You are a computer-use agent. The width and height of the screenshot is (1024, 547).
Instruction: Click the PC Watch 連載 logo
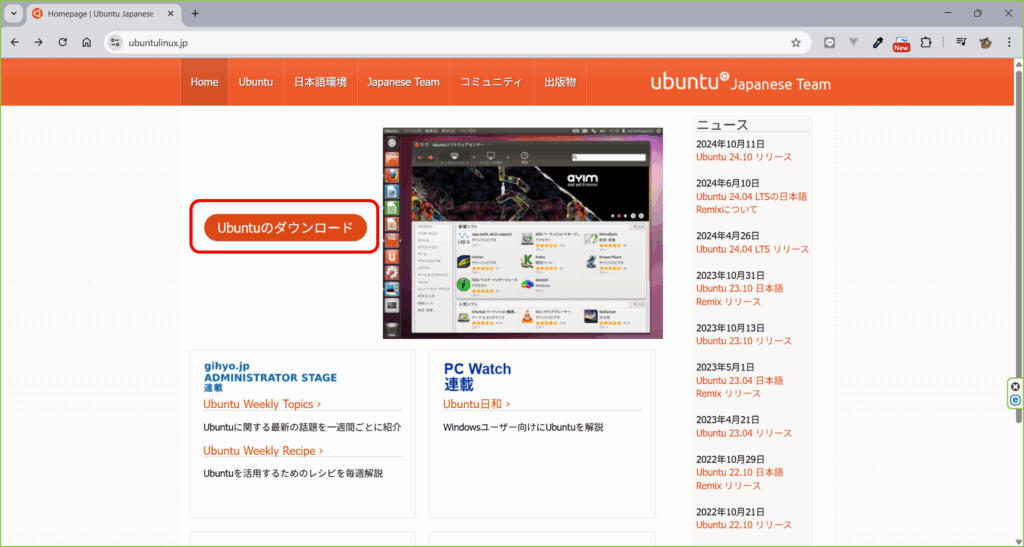[477, 377]
